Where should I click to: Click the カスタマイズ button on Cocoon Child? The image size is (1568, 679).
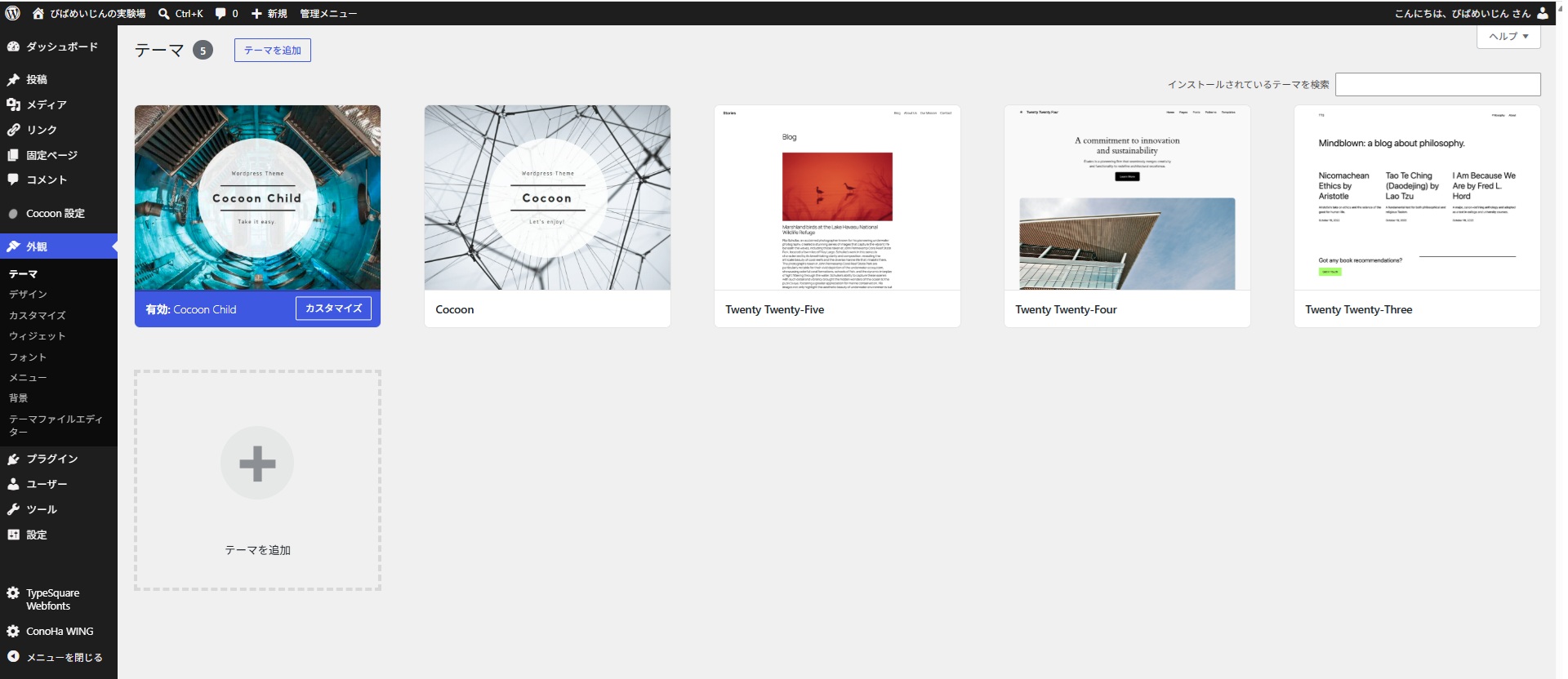(x=333, y=308)
